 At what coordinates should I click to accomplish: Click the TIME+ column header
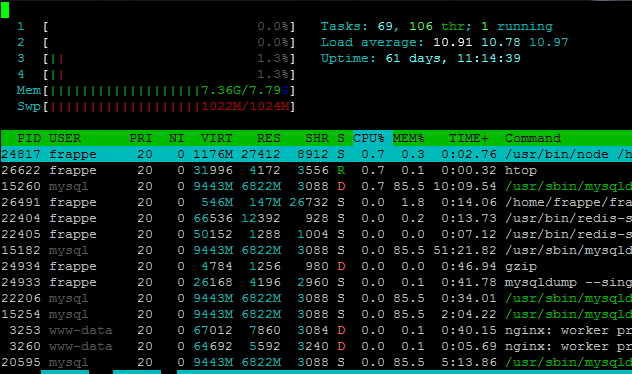coord(469,138)
